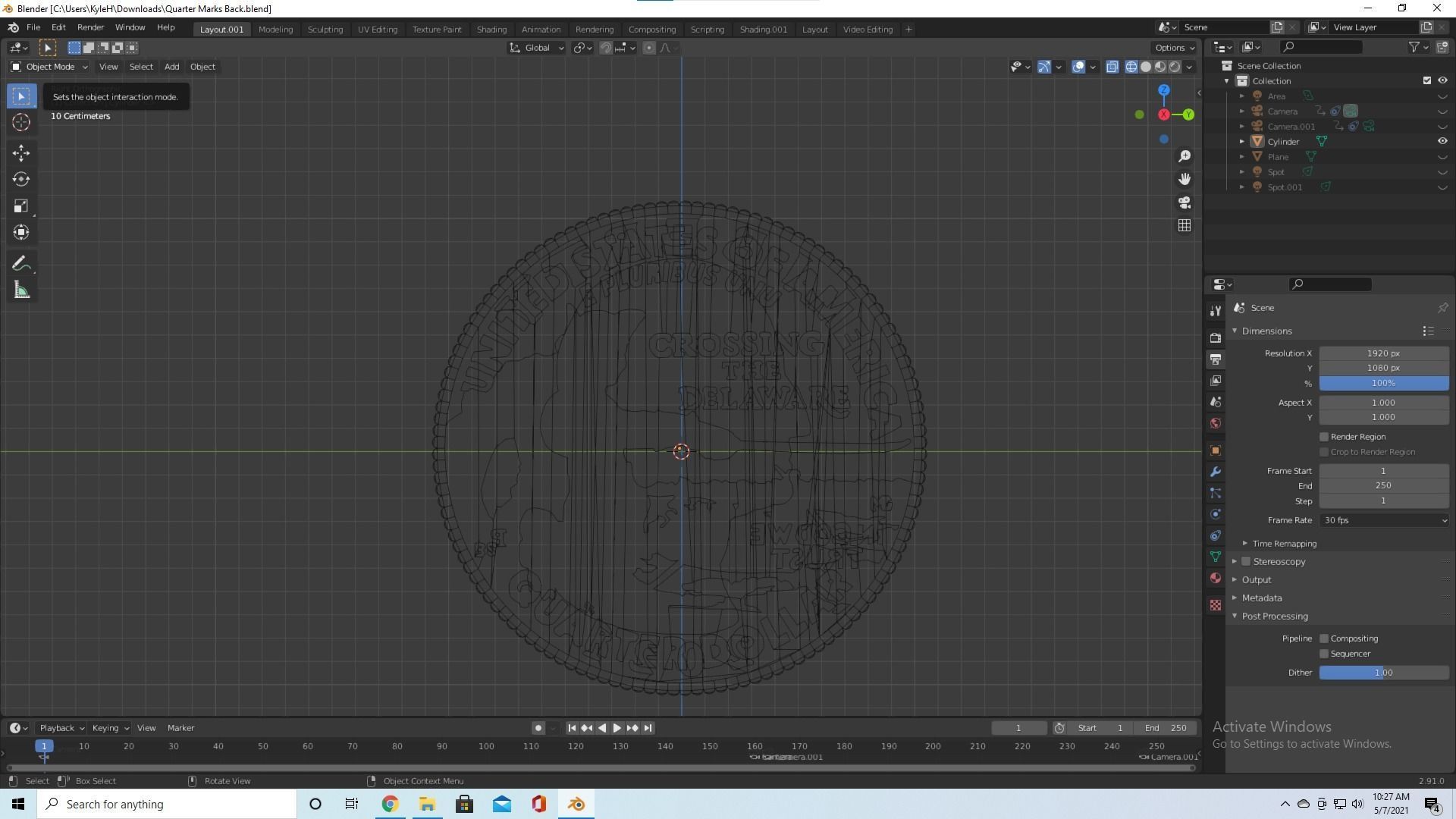Select the Move tool
Screen dimensions: 1456x819
pos(21,153)
